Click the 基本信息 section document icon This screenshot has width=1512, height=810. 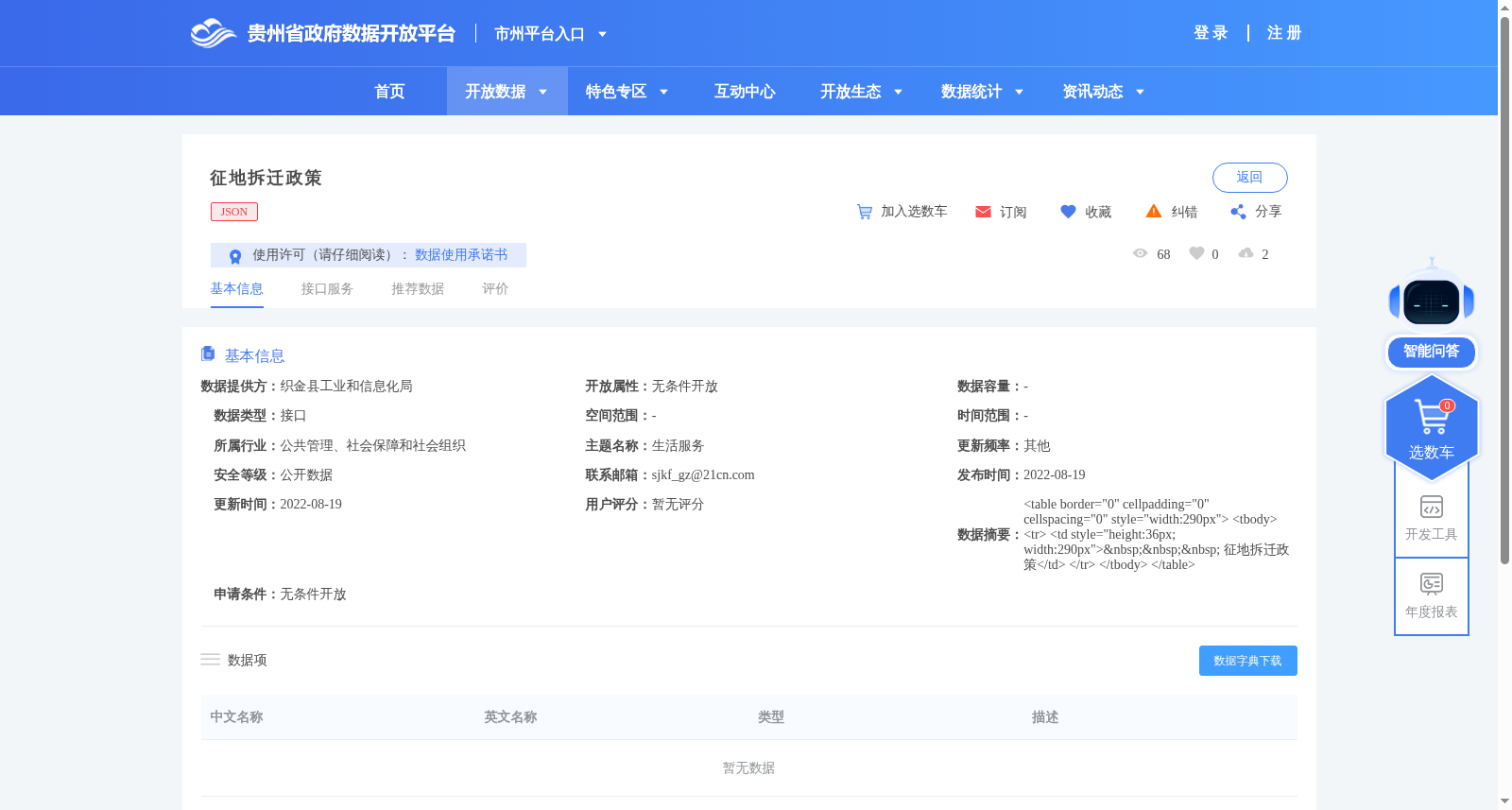point(208,353)
